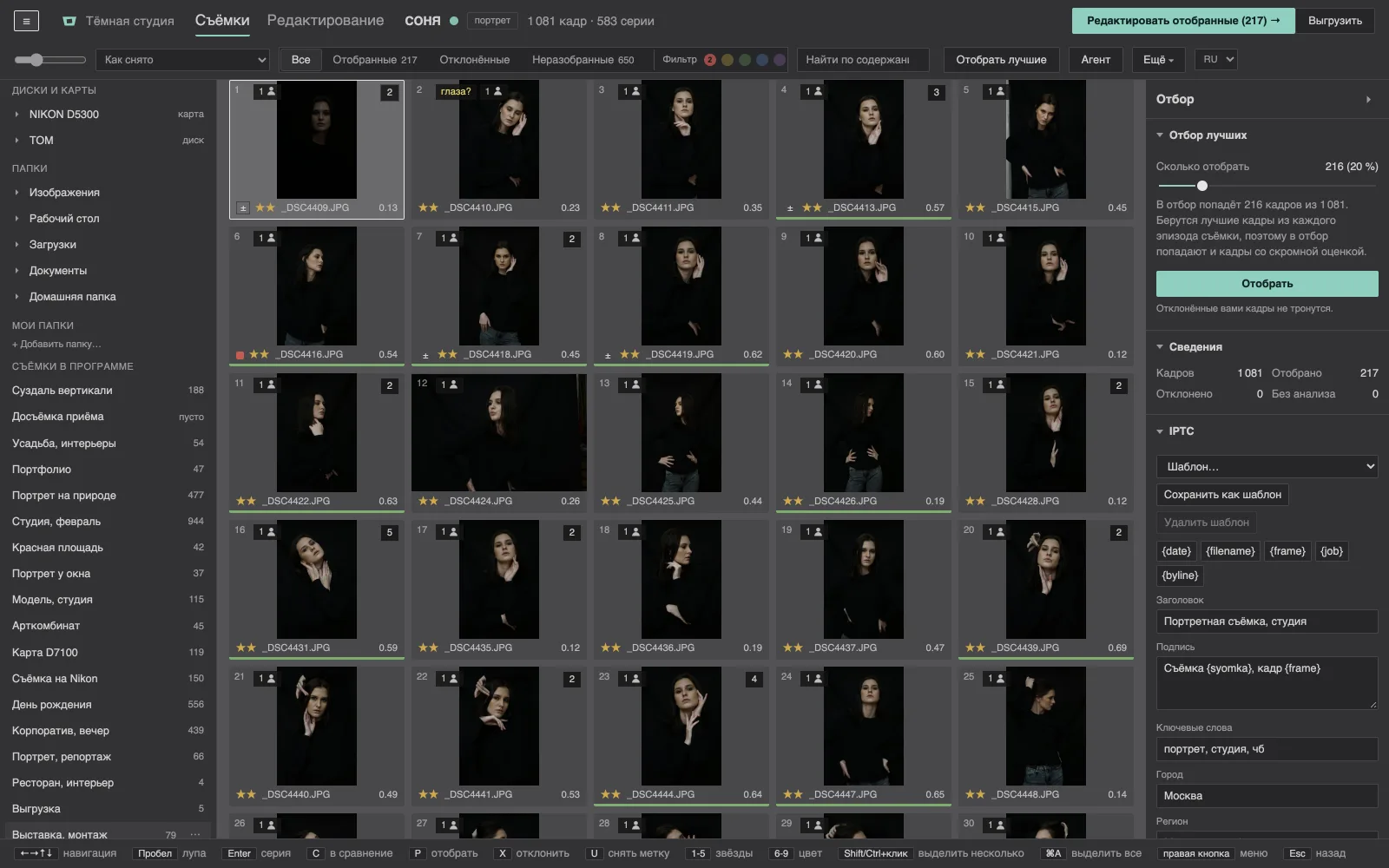Open the hamburger menu

click(26, 21)
